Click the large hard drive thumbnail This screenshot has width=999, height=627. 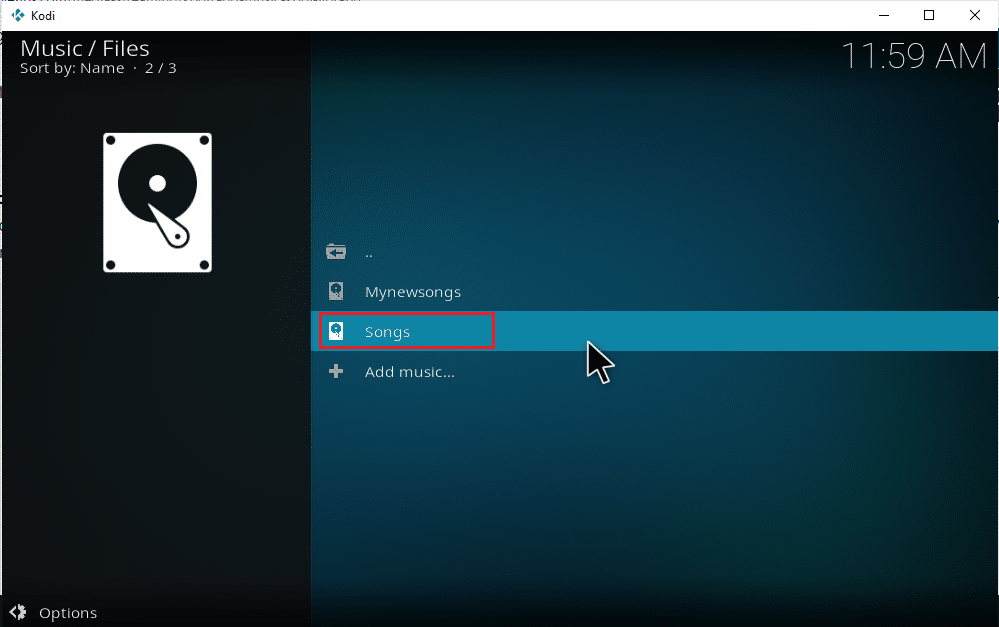point(157,203)
